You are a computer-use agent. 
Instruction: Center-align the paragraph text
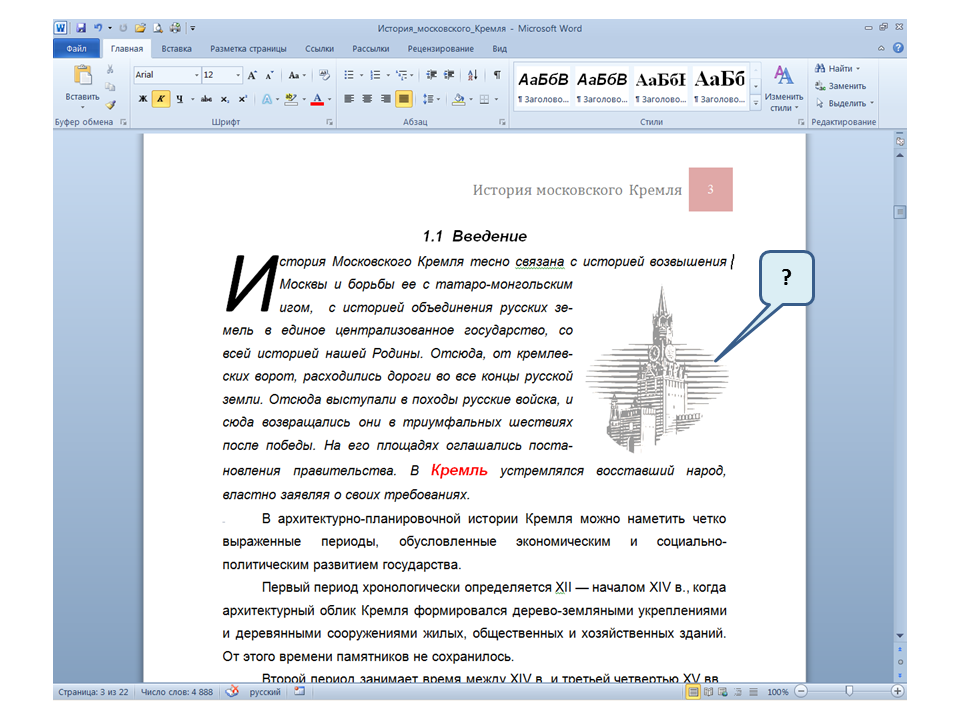367,99
